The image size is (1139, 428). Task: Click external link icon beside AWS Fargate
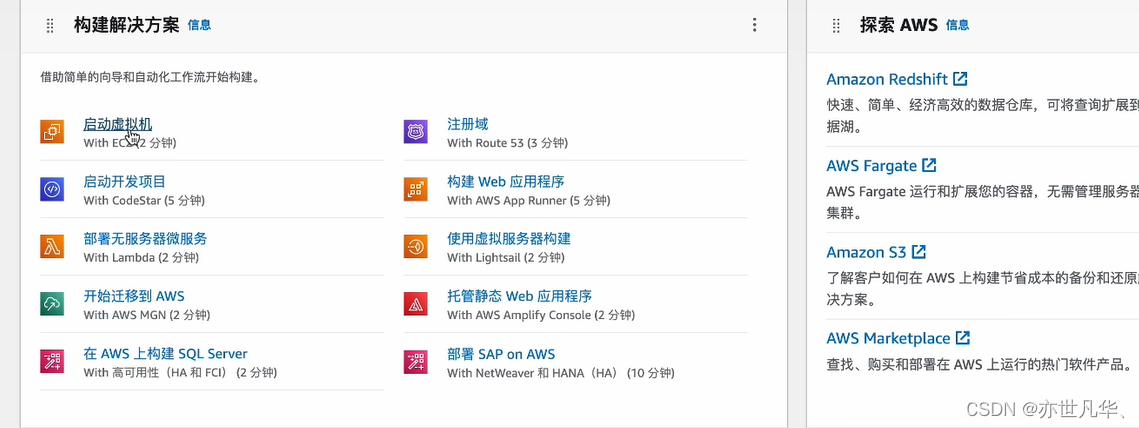(x=929, y=165)
